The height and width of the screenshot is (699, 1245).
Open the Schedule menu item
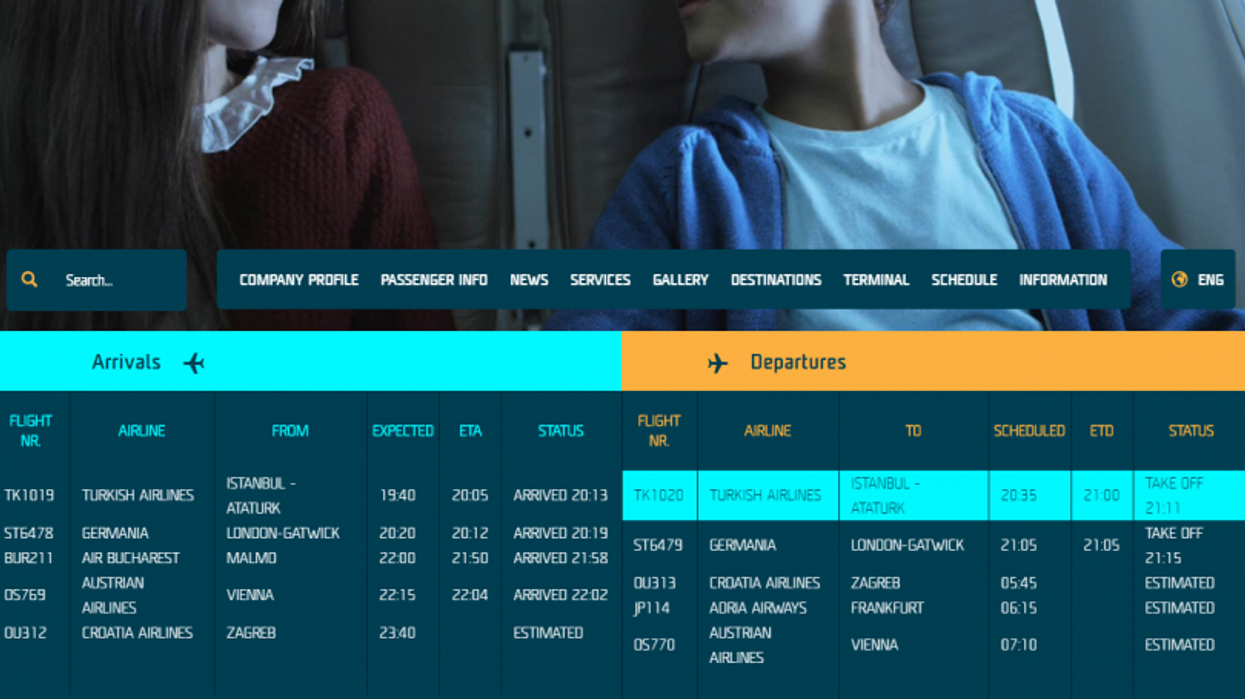pos(964,280)
